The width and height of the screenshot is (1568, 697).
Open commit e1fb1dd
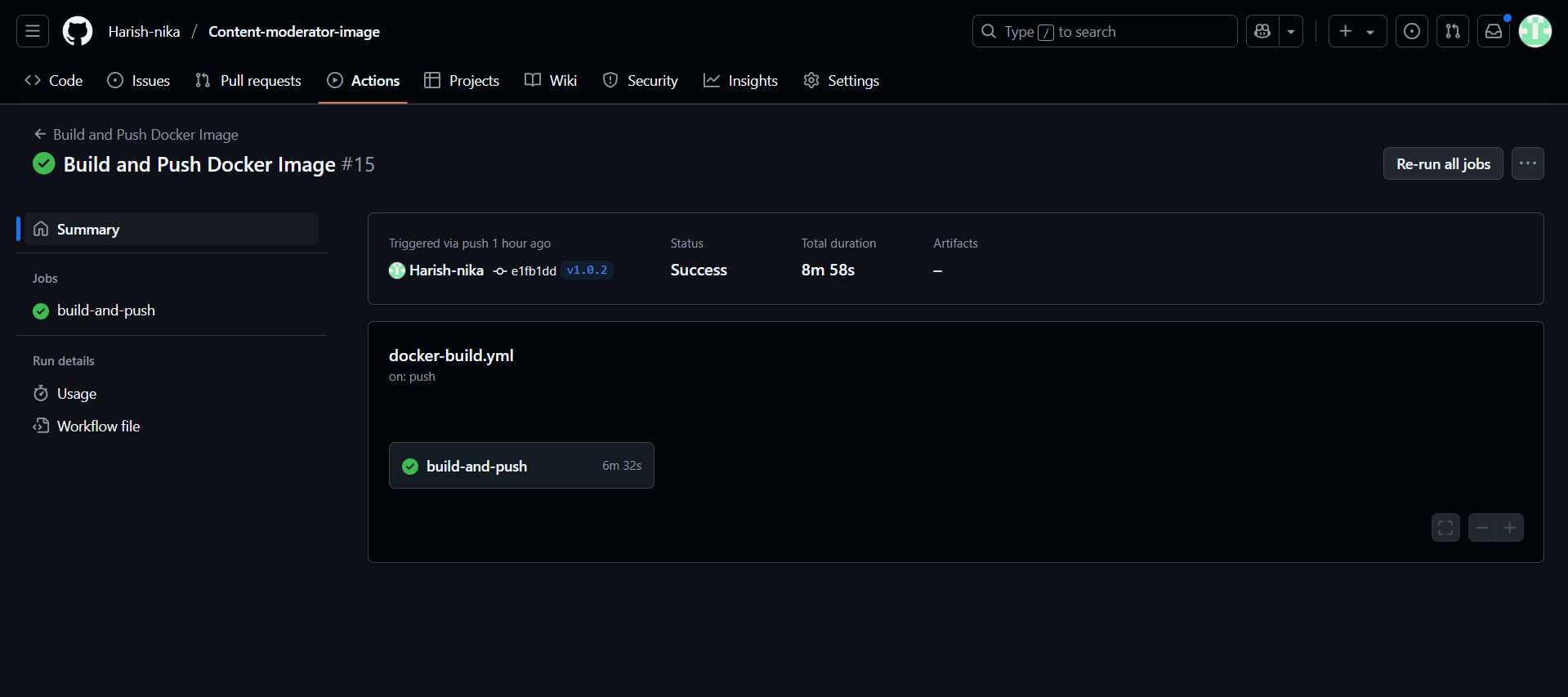tap(534, 271)
